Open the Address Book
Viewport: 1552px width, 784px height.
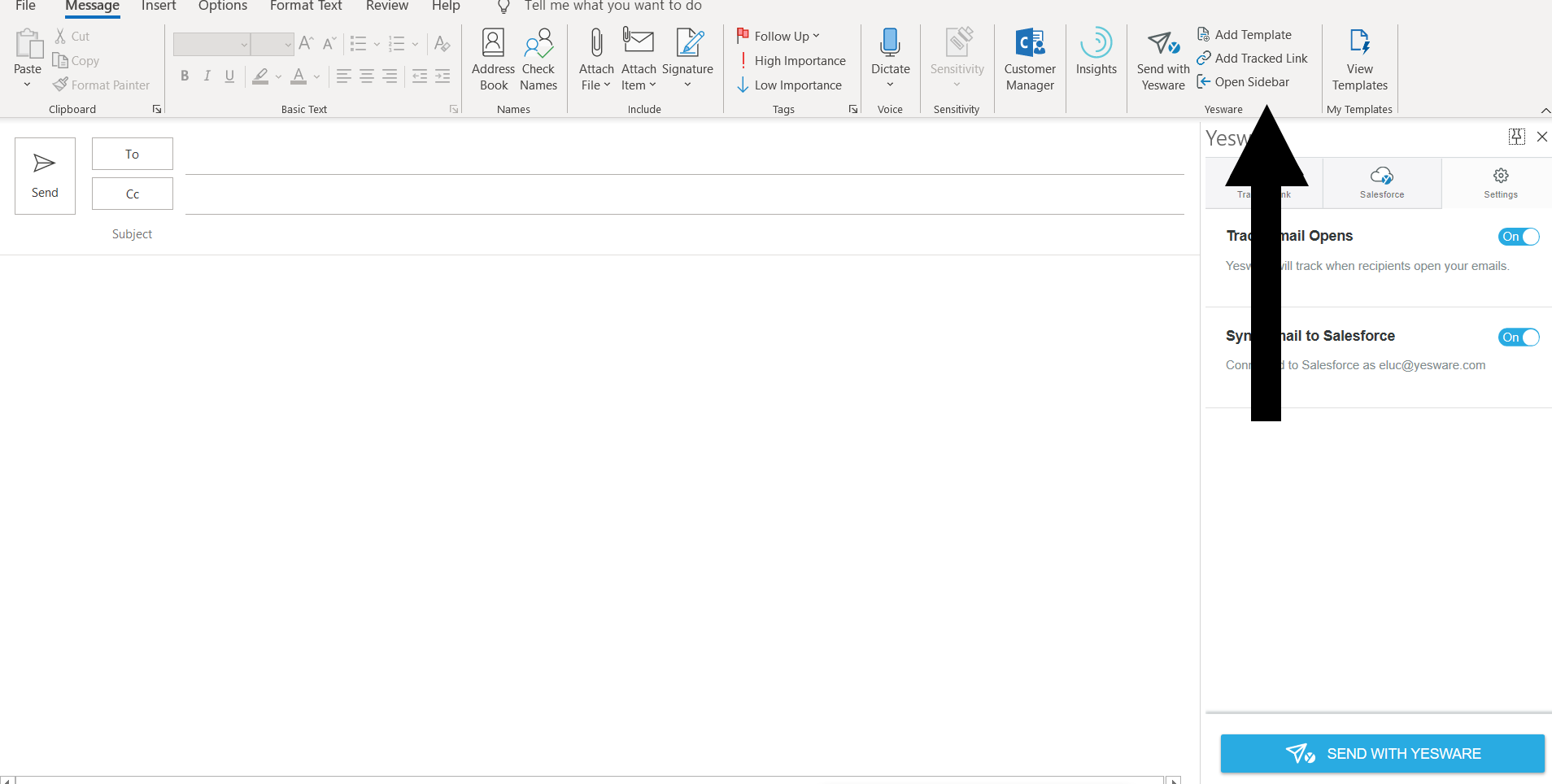point(493,57)
